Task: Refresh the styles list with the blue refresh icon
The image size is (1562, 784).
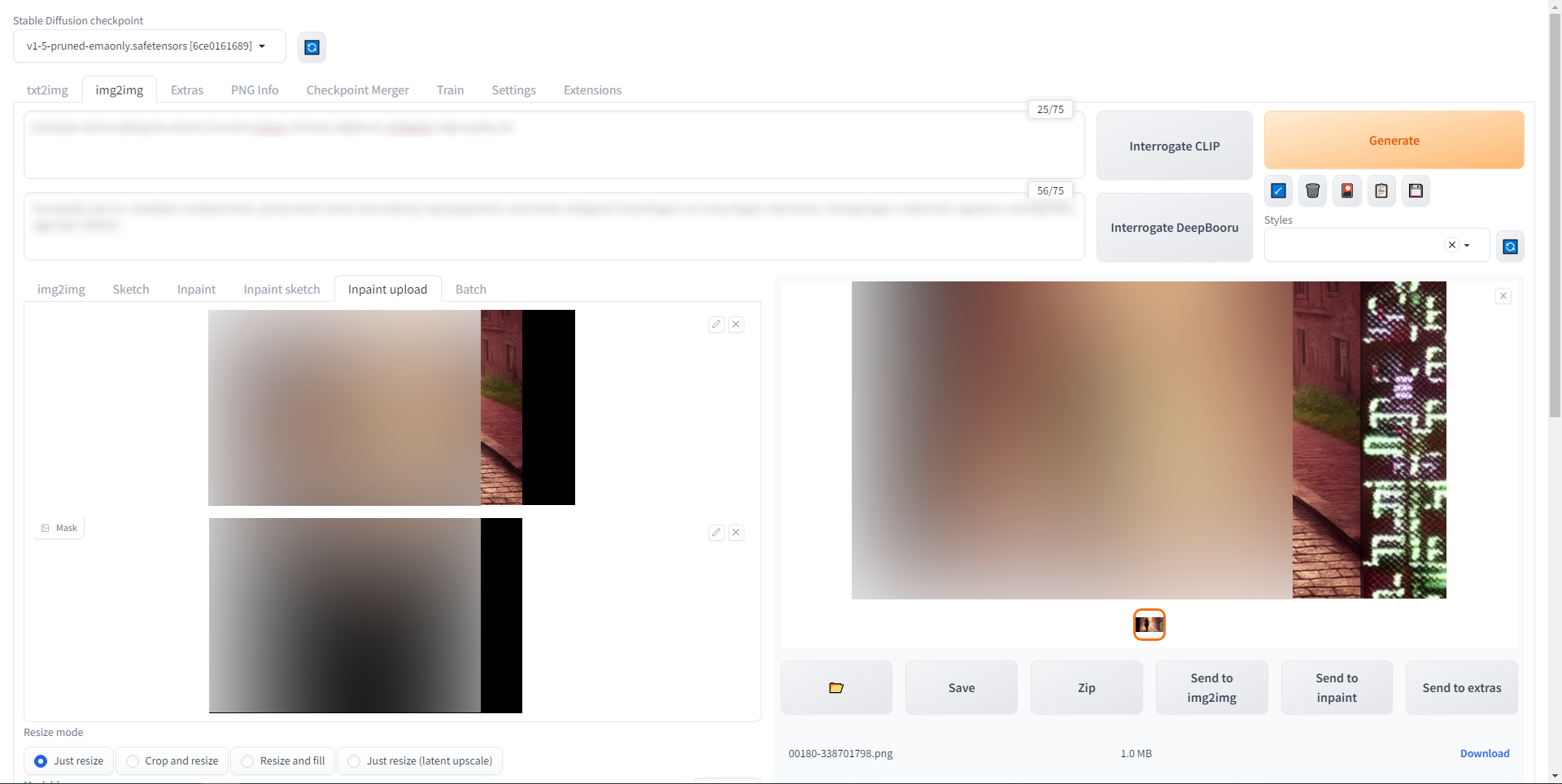Action: [1510, 245]
